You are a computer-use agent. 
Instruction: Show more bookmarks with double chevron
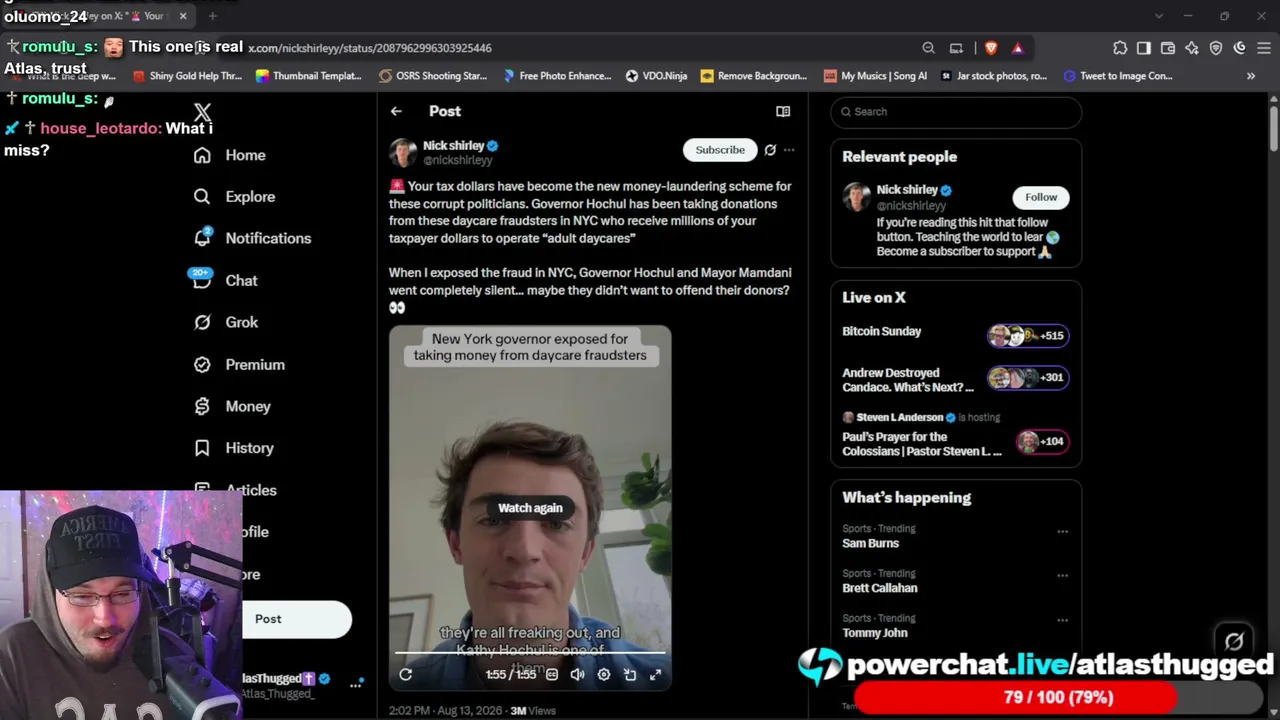click(x=1251, y=76)
